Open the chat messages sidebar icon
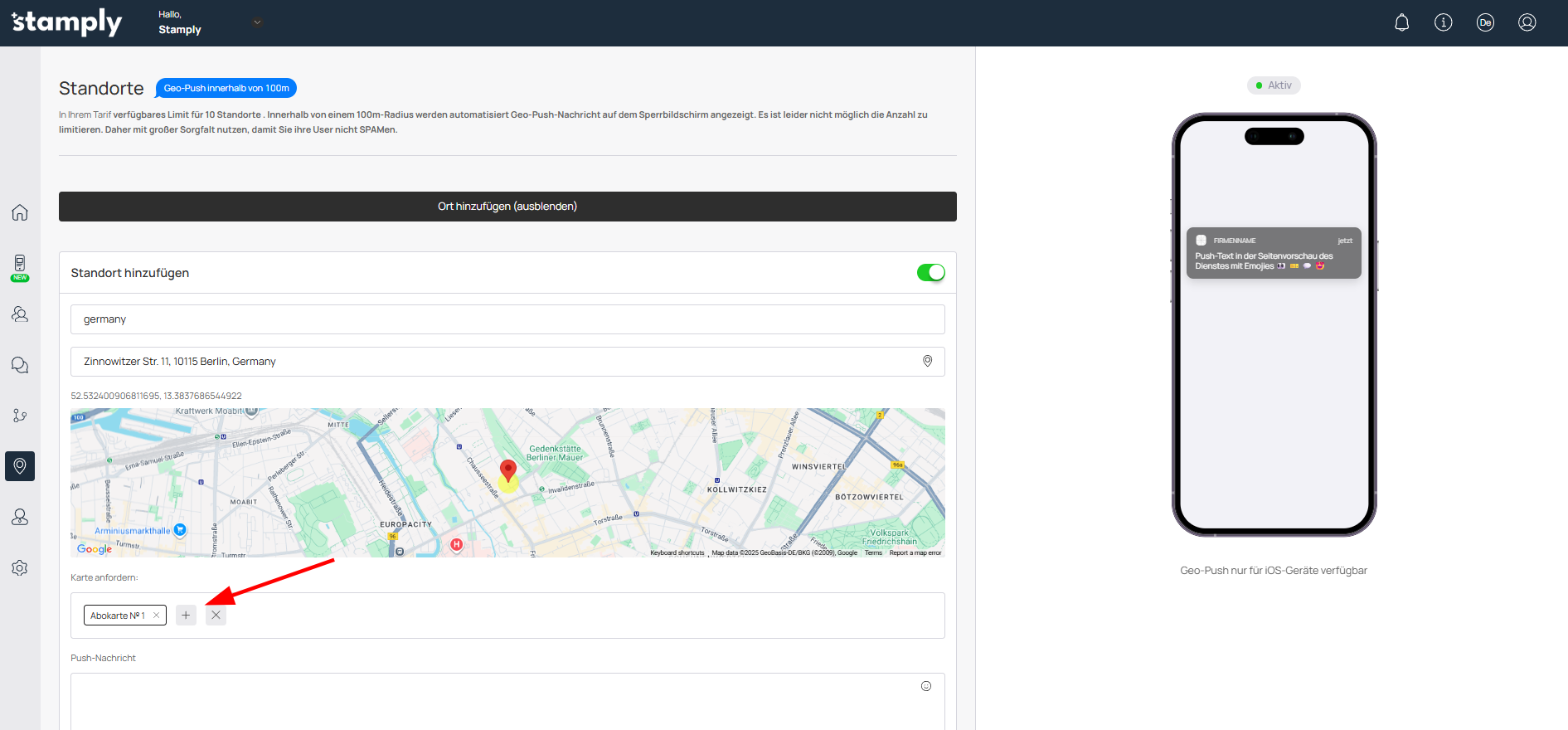Screen dimensions: 1568x730 click(20, 365)
